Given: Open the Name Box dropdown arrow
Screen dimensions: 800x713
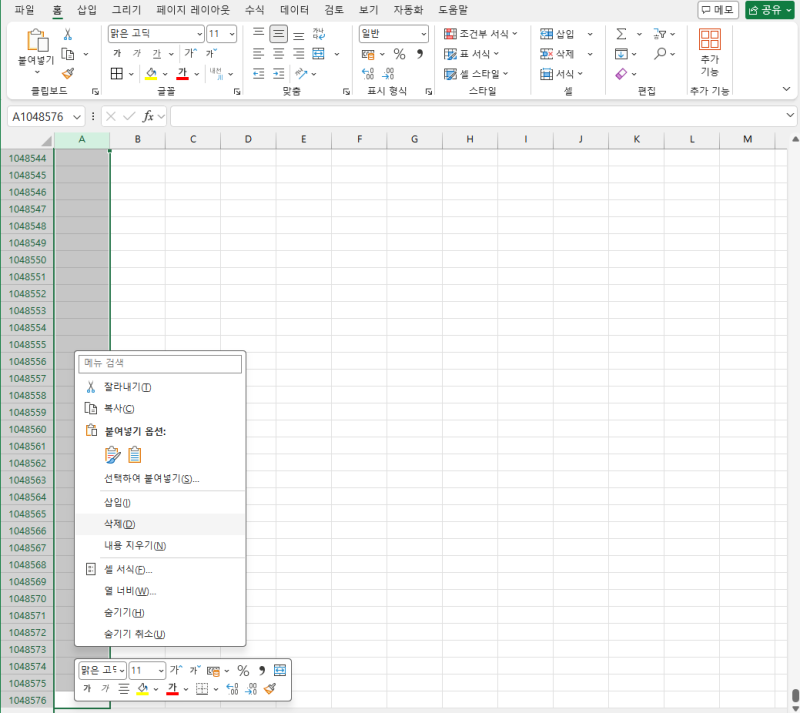Looking at the screenshot, I should point(77,117).
